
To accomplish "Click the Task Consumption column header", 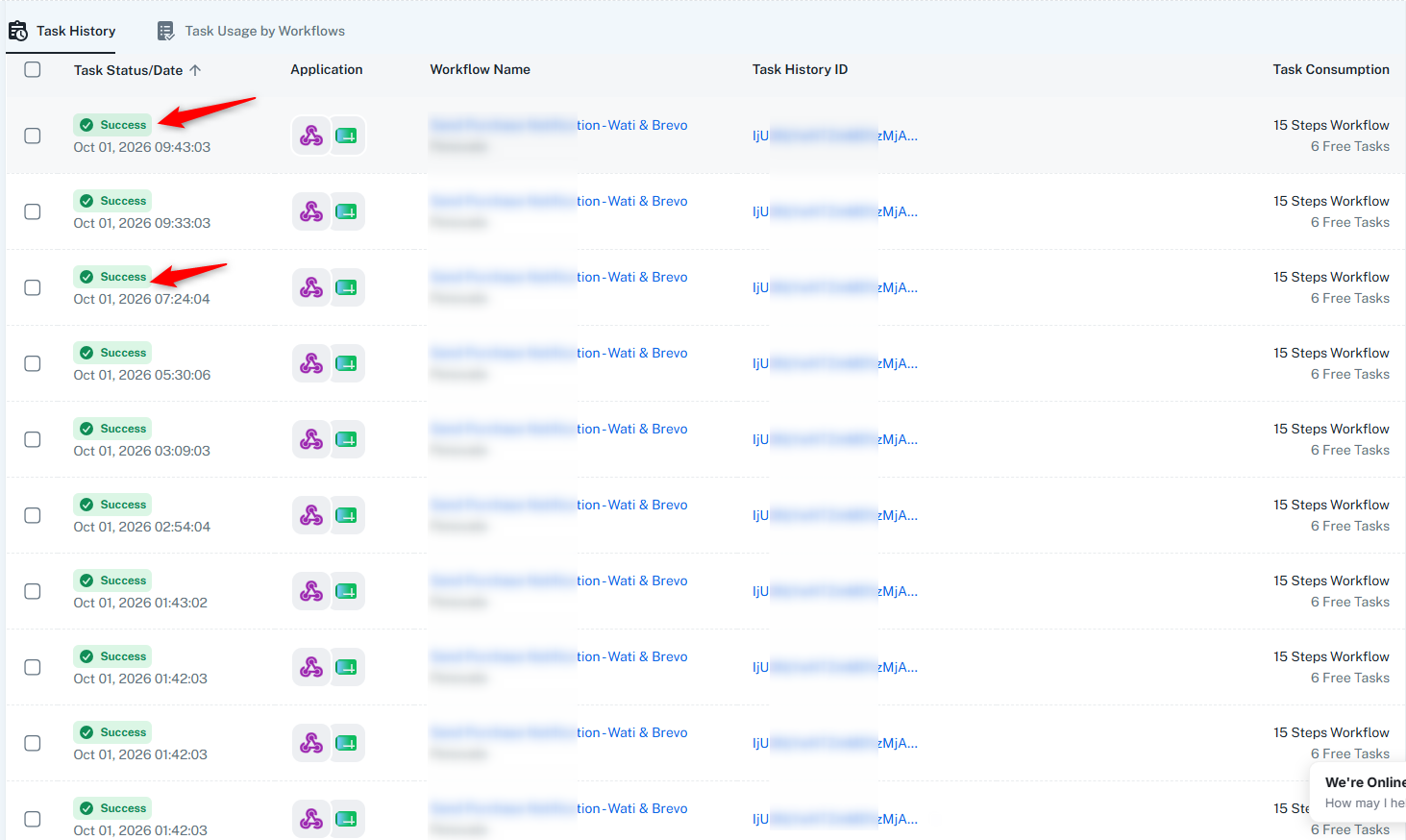I will pos(1331,69).
